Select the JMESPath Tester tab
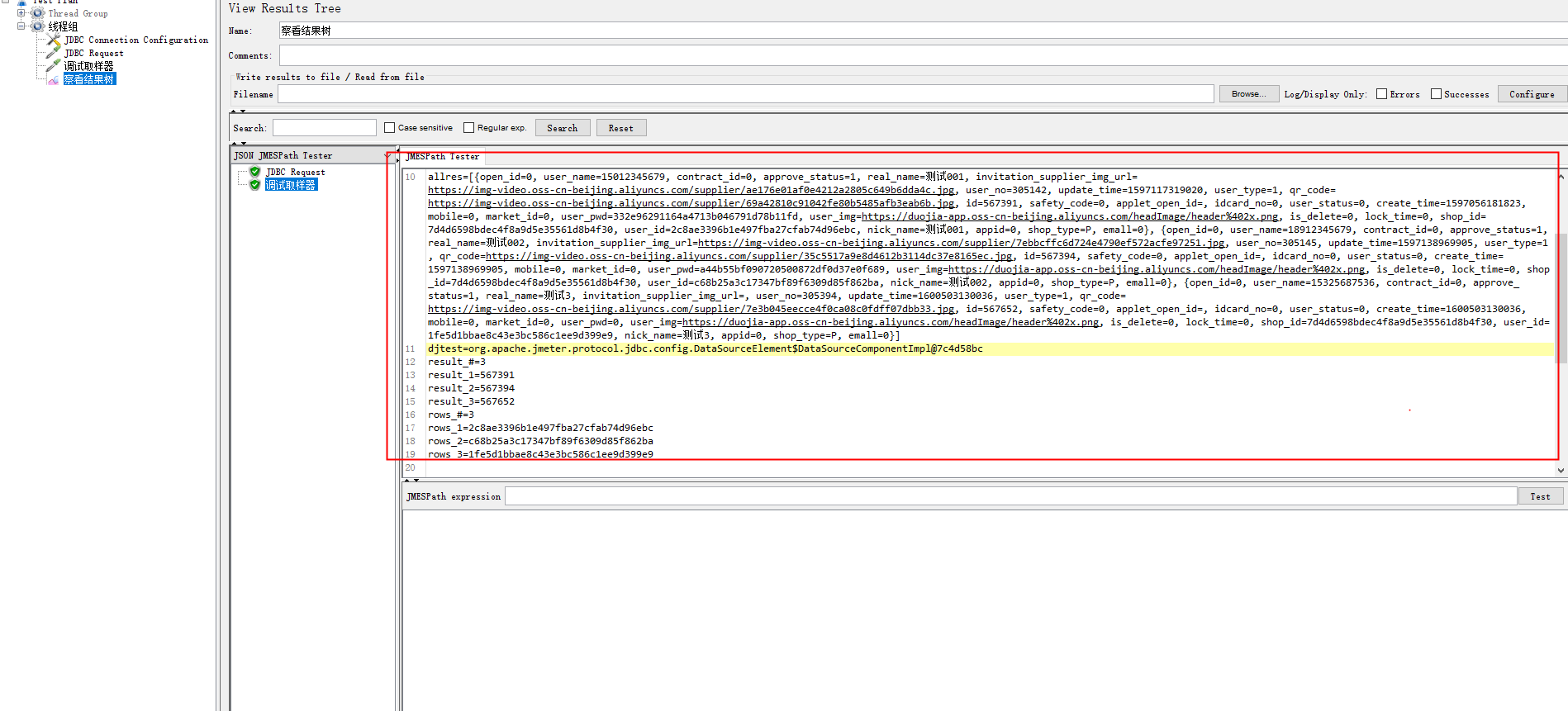1568x711 pixels. tap(443, 157)
